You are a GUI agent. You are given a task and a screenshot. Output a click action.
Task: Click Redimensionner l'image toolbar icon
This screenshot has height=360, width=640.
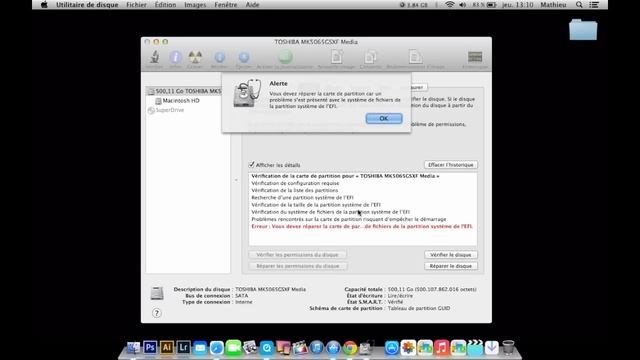point(416,57)
